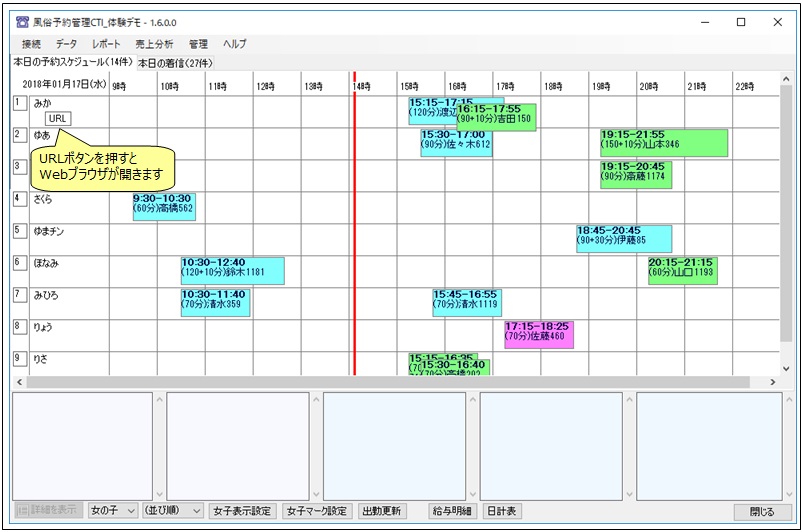Click the vertical scrollbar down arrow

(786, 366)
